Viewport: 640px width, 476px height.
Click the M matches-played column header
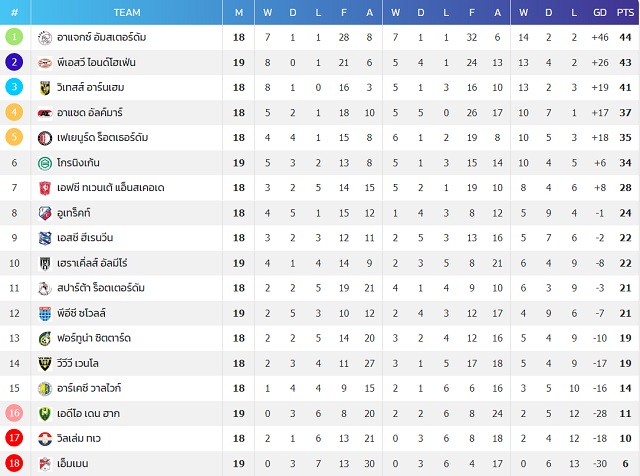pos(239,13)
